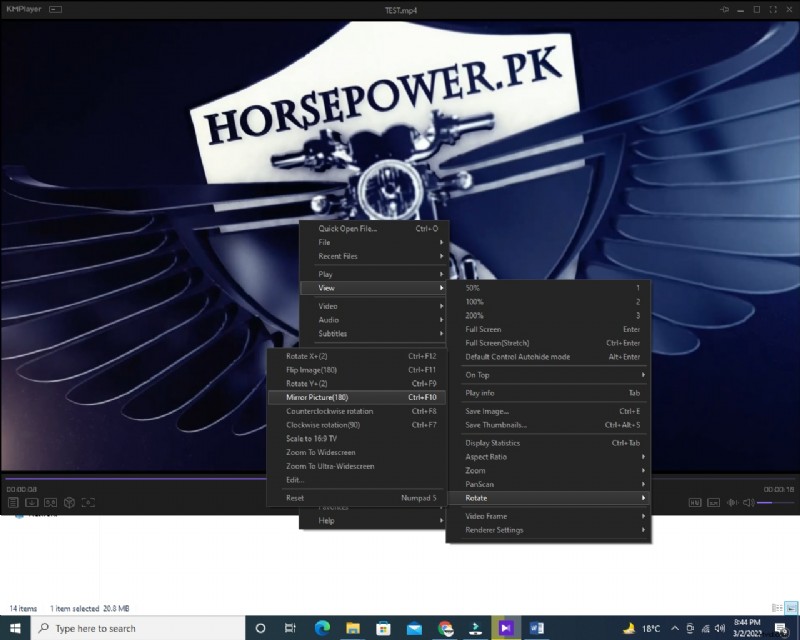Viewport: 800px width, 640px height.
Task: Click the HW status icon near the volume
Action: point(695,503)
